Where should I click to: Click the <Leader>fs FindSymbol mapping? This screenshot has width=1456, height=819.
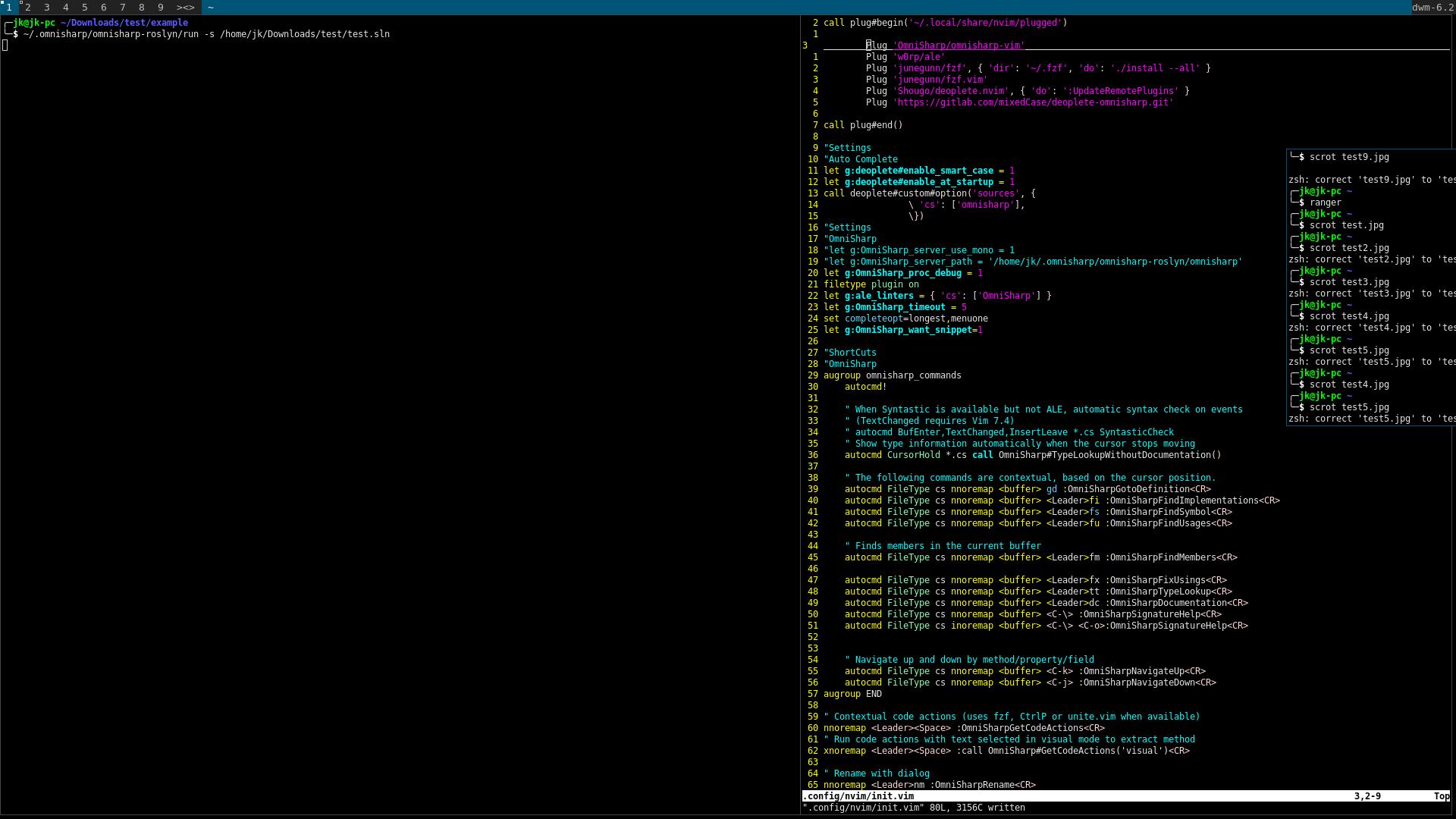click(1038, 512)
